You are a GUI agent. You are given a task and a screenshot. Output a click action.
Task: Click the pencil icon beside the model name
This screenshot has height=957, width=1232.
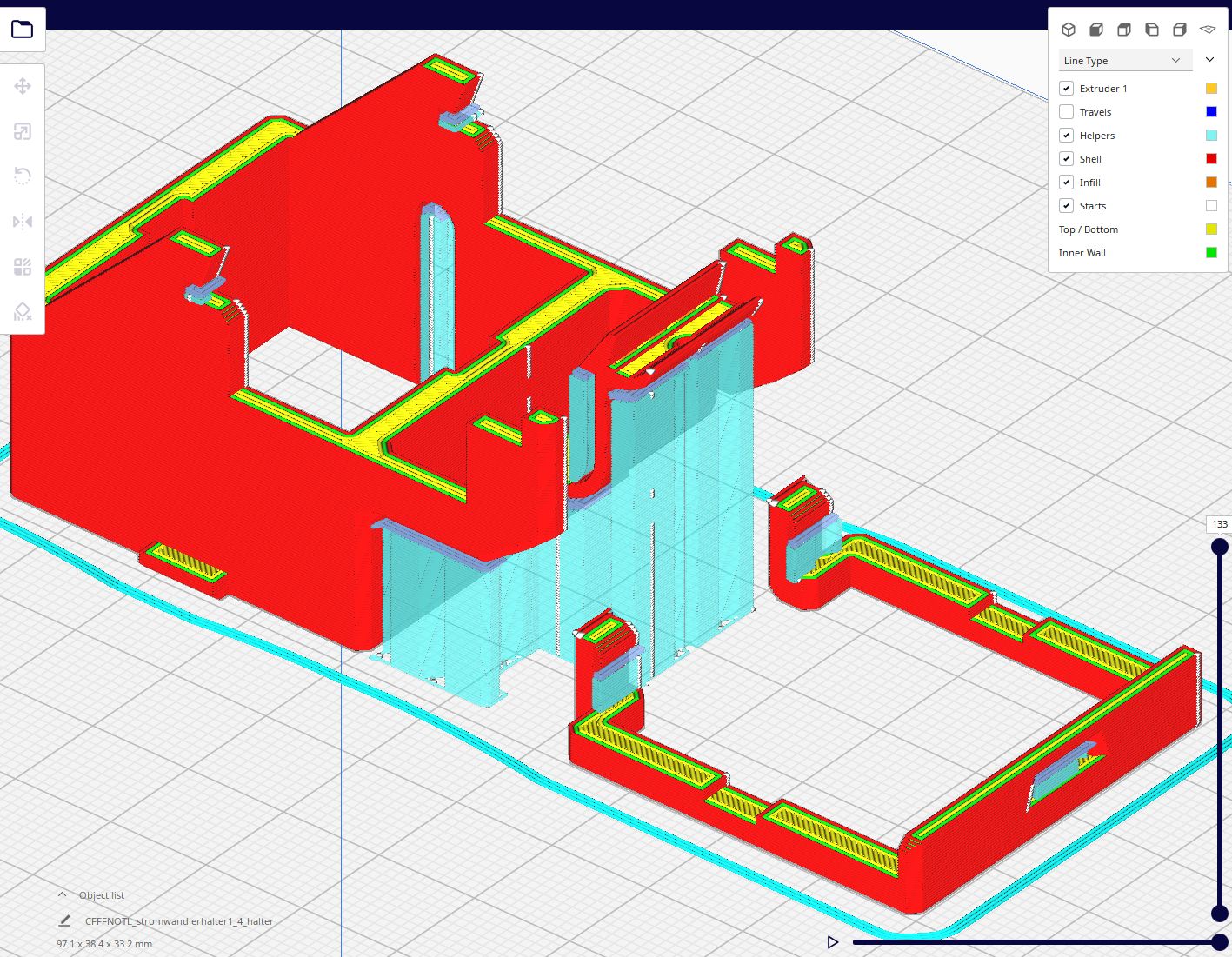[64, 920]
